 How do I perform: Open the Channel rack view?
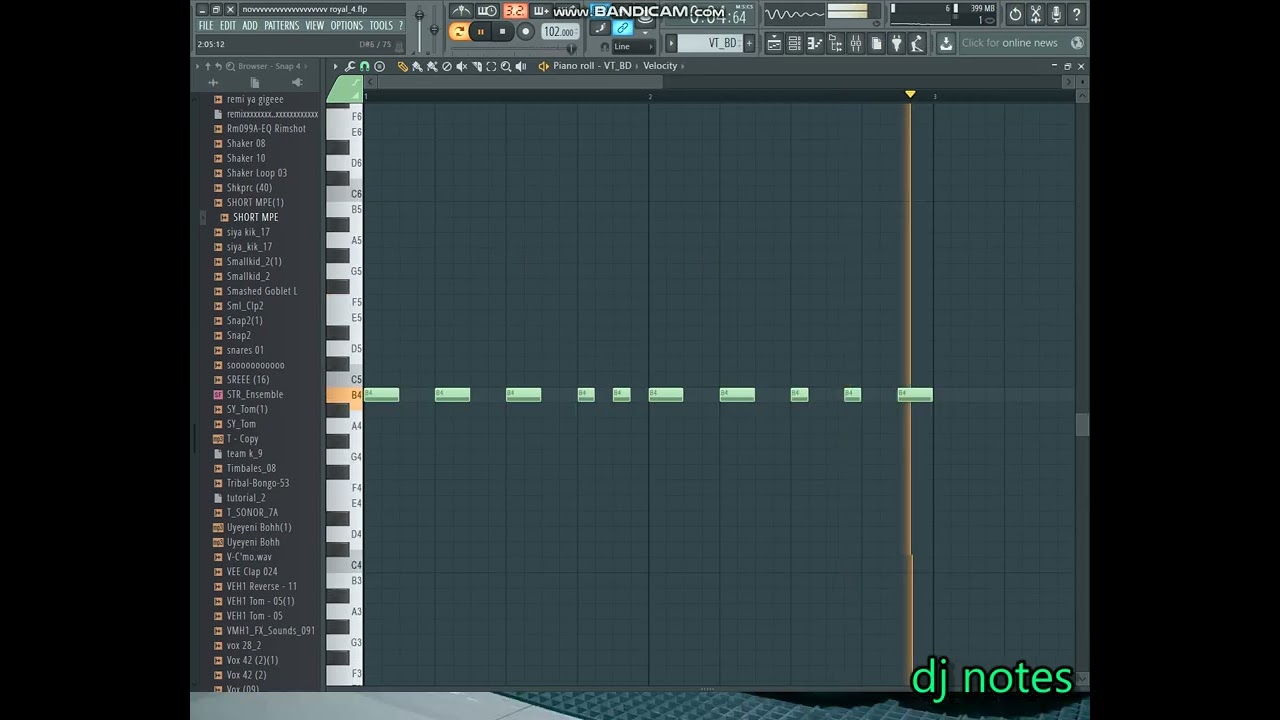795,43
